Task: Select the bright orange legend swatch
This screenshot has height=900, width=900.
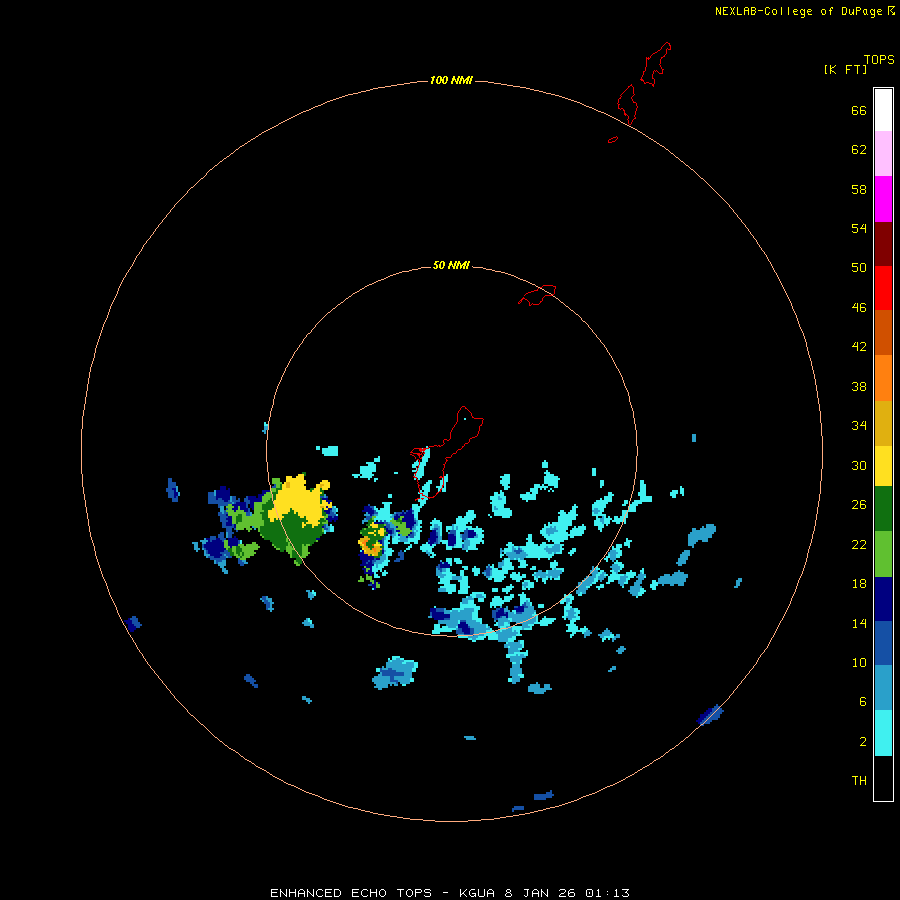Action: click(x=883, y=378)
